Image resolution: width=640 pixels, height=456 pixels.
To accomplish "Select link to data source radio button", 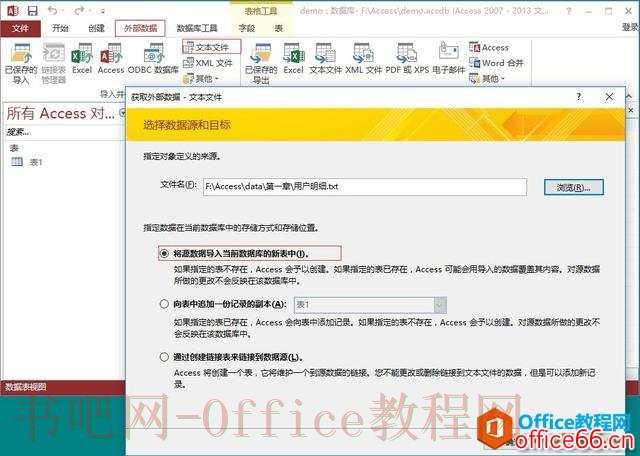I will (164, 357).
